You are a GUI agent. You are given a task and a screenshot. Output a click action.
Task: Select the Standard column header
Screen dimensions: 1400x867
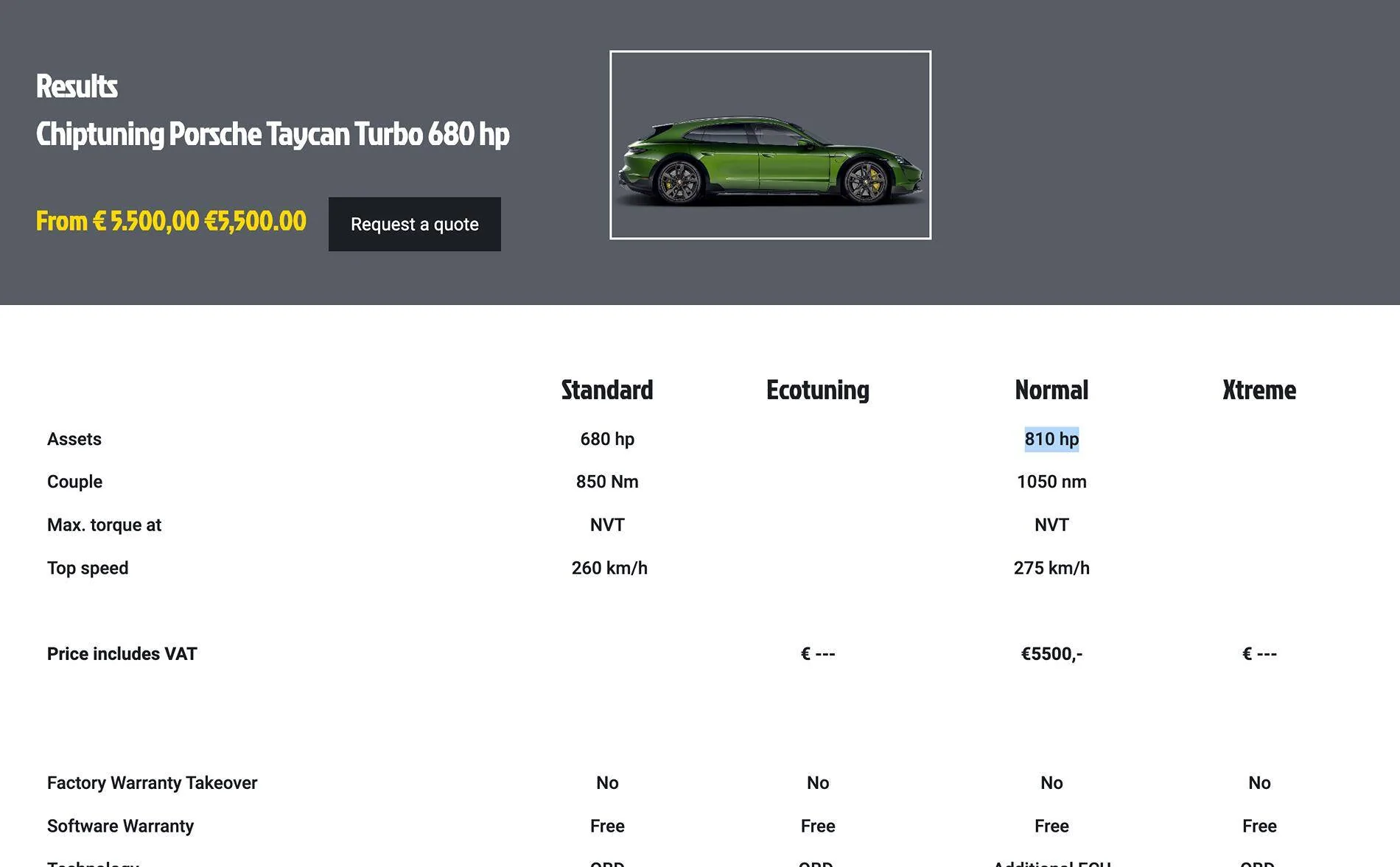coord(607,390)
